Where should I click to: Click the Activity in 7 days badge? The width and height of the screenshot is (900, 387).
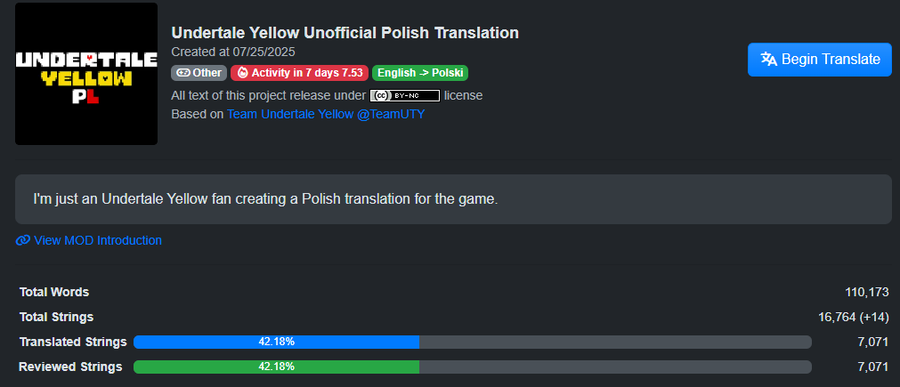(300, 73)
